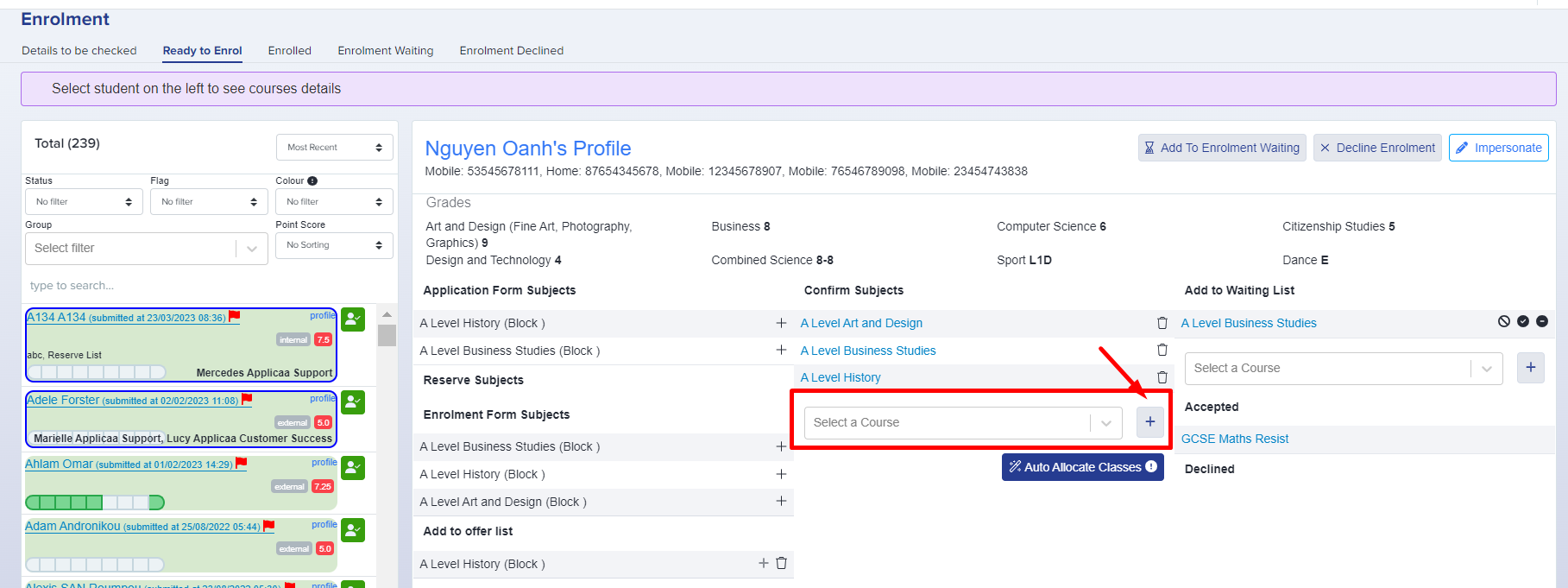The image size is (1568, 588).
Task: Open A Level History confirmed subject link
Action: coord(841,377)
